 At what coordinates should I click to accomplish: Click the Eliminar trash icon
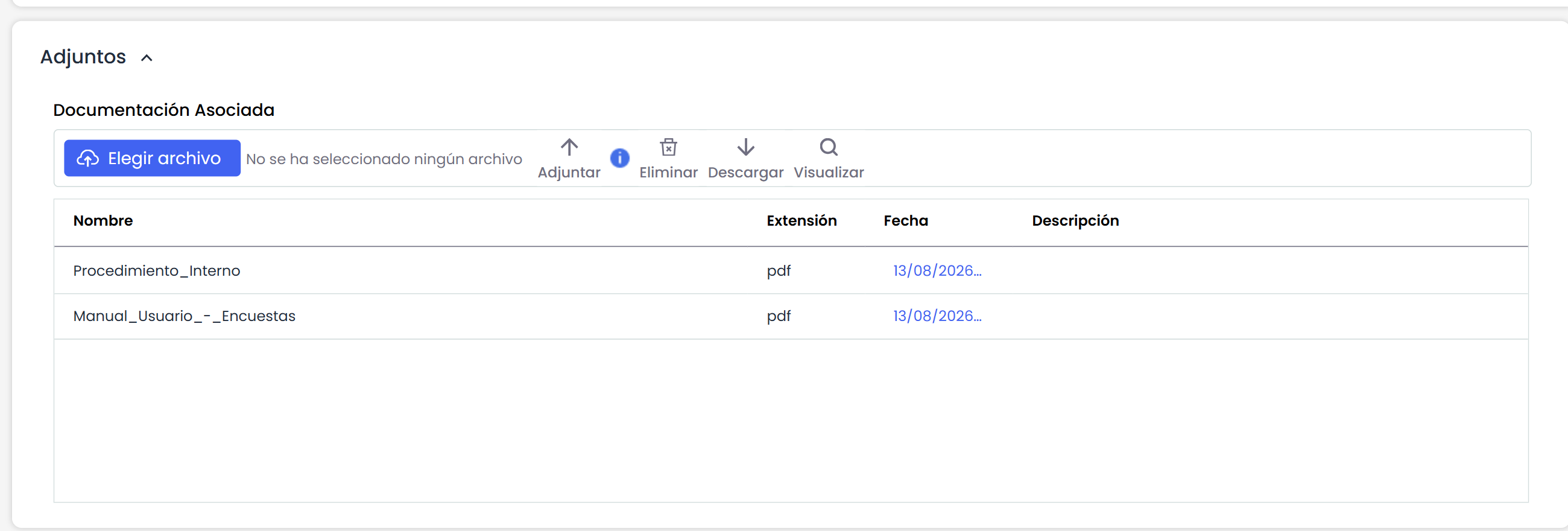(x=668, y=147)
